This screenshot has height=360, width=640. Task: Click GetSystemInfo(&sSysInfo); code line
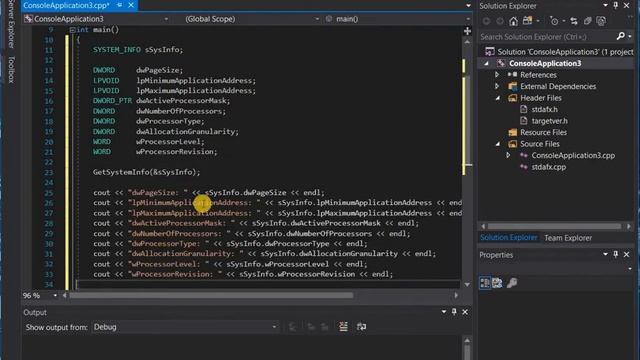pyautogui.click(x=147, y=172)
